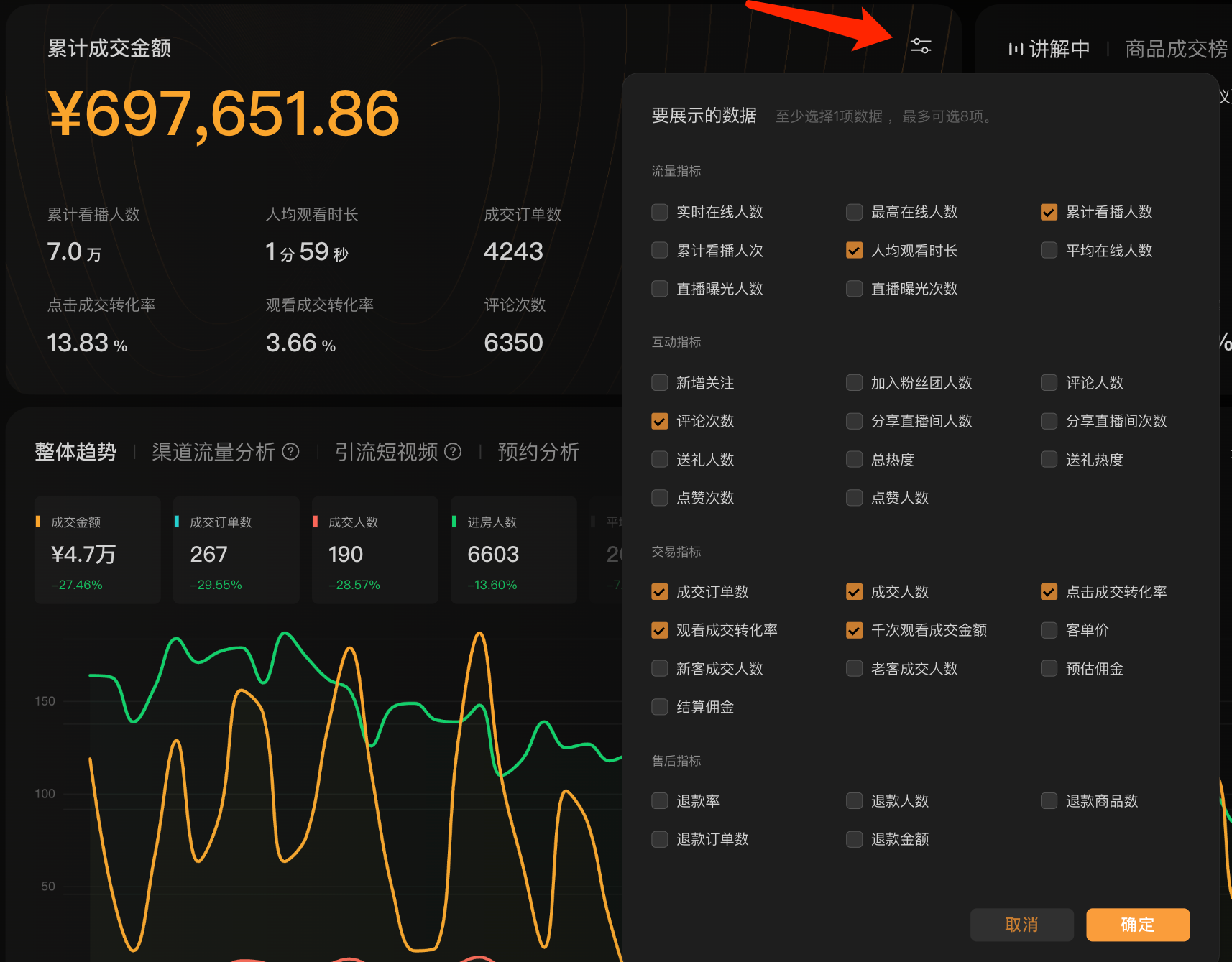Switch to the 渠道流量分析 tab
The height and width of the screenshot is (962, 1232).
(213, 452)
